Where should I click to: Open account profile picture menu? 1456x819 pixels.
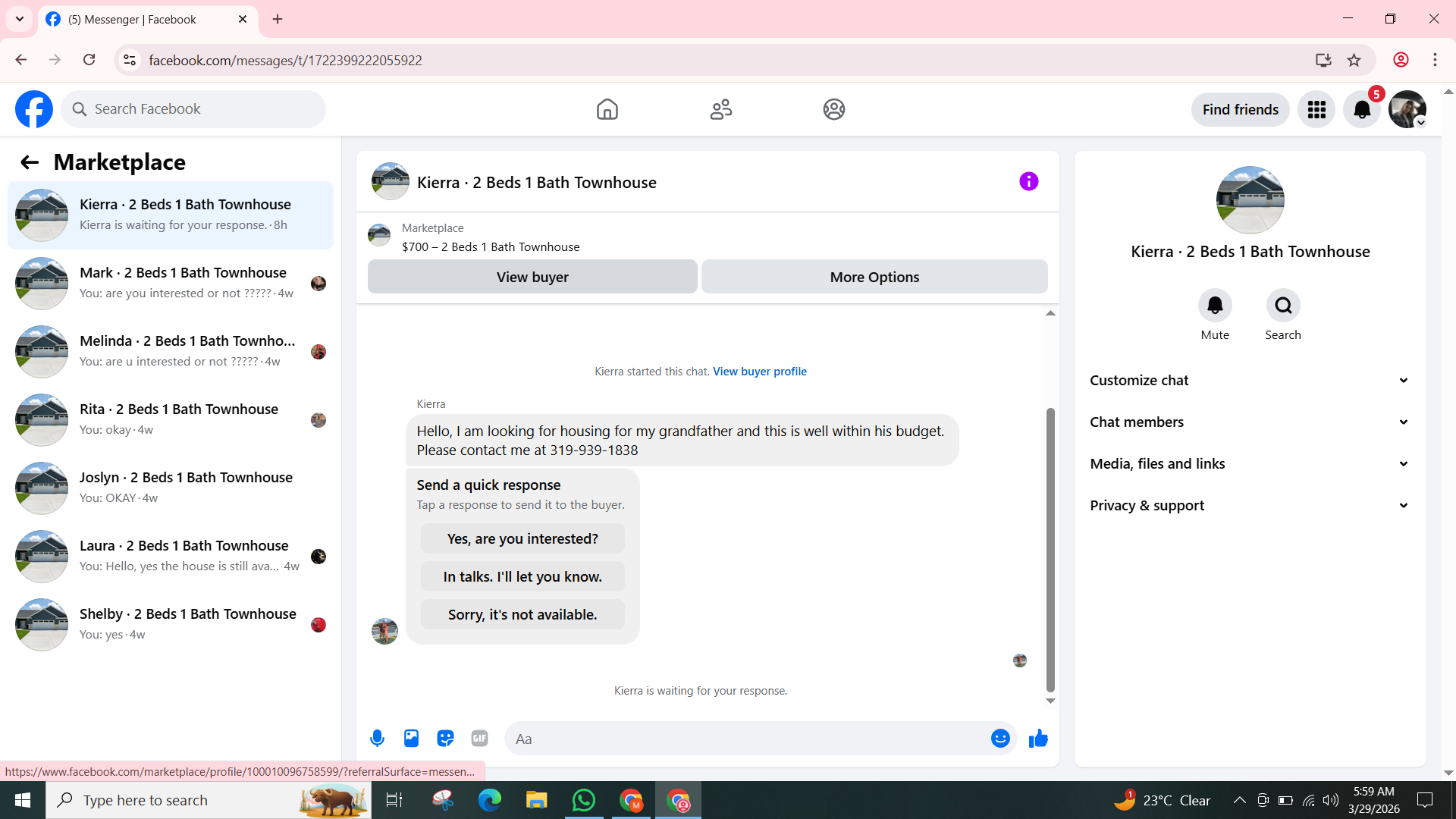click(x=1407, y=109)
